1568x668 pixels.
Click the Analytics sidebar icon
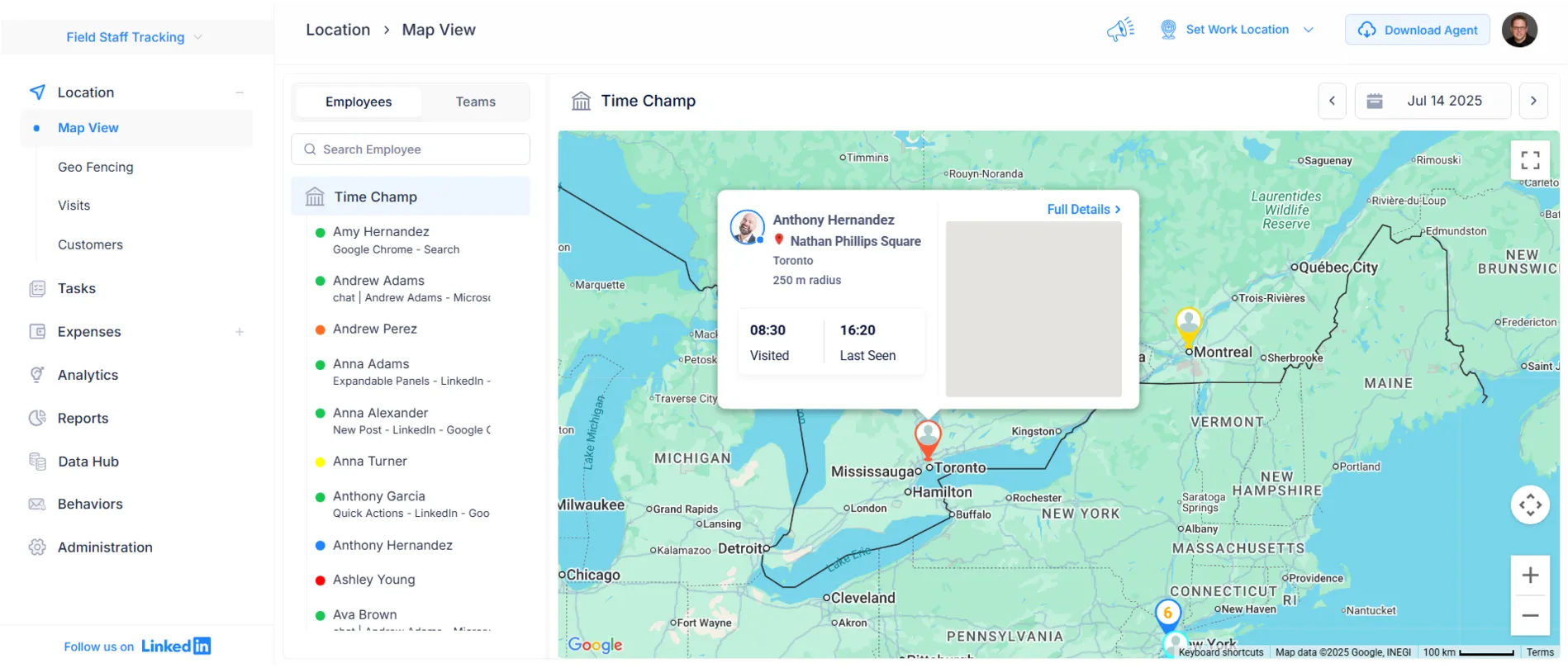pos(37,374)
